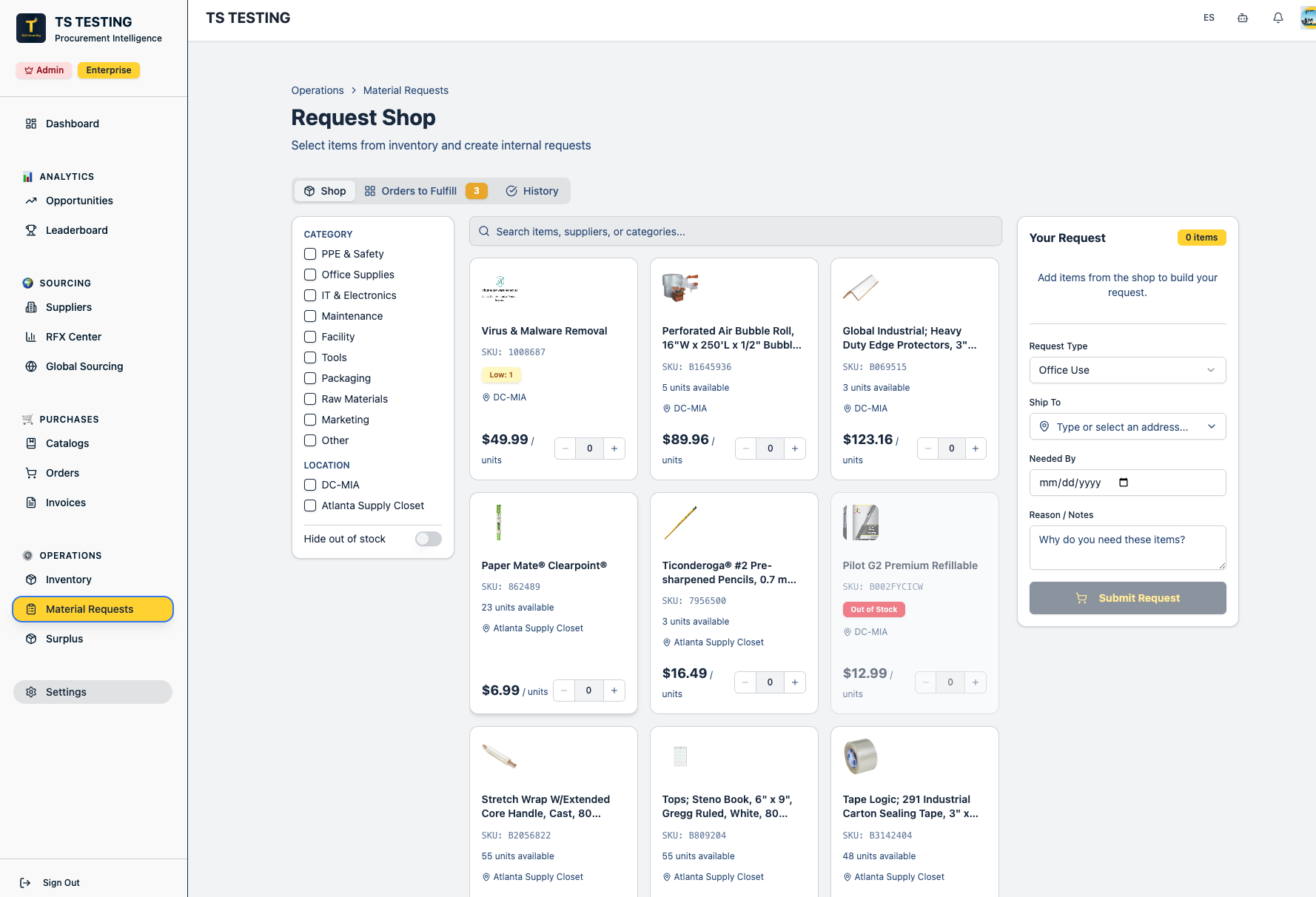Tick the Packaging category checkbox
The image size is (1316, 897).
[310, 378]
